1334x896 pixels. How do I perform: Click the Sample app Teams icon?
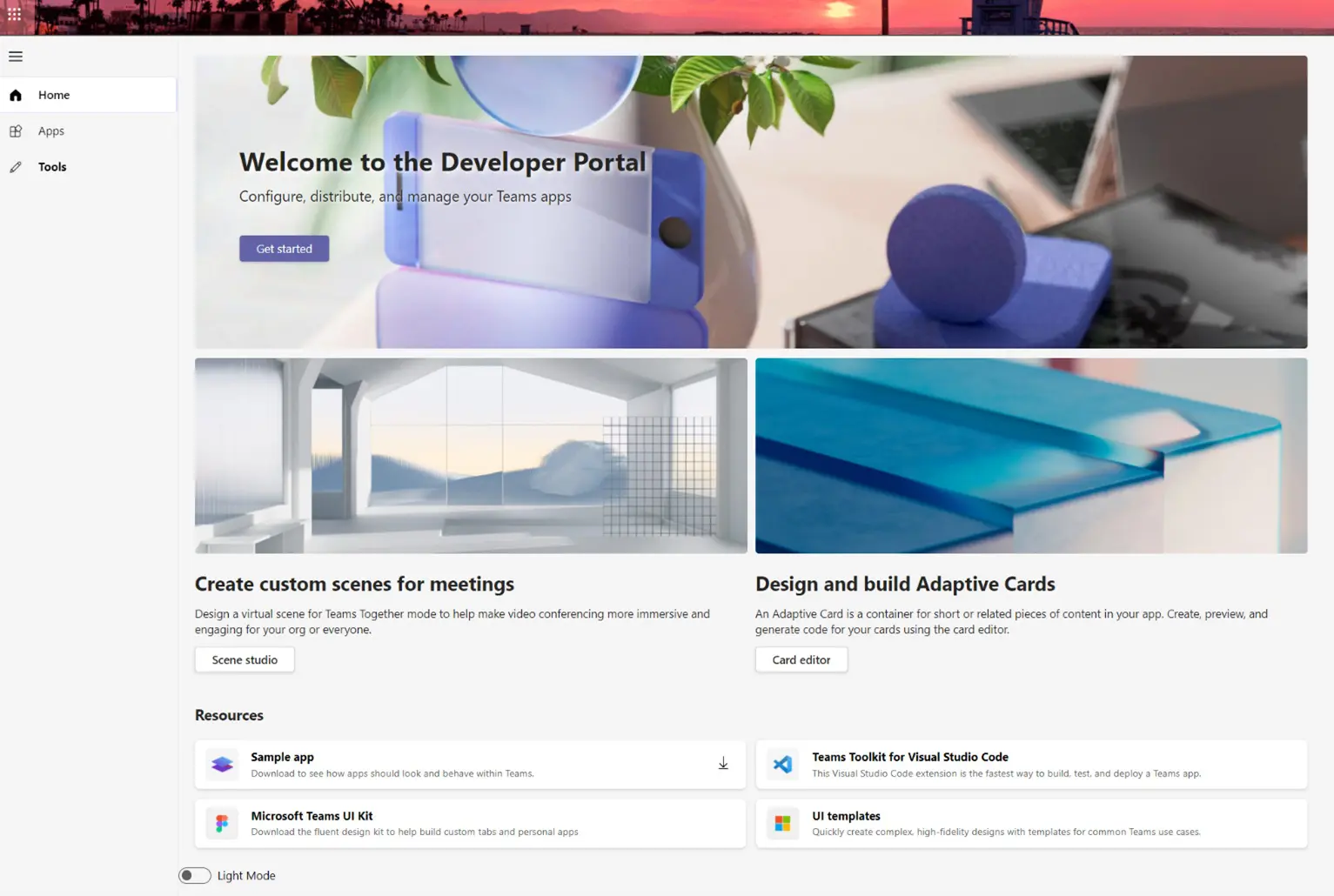coord(222,764)
